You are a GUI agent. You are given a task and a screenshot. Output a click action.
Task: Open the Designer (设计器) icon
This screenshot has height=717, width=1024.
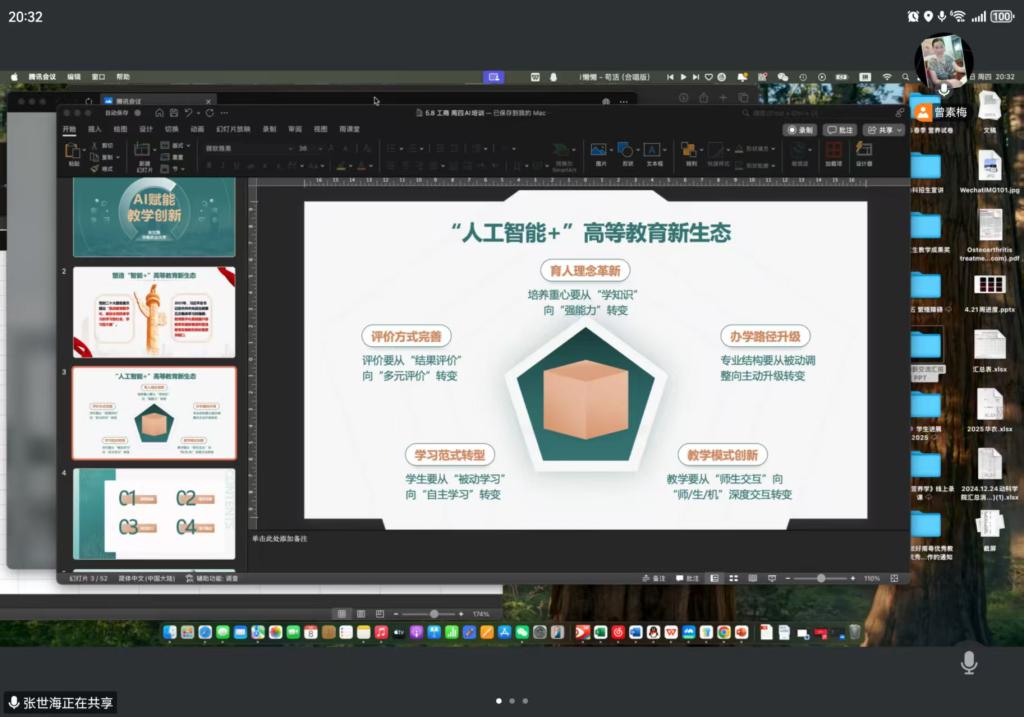coord(863,150)
